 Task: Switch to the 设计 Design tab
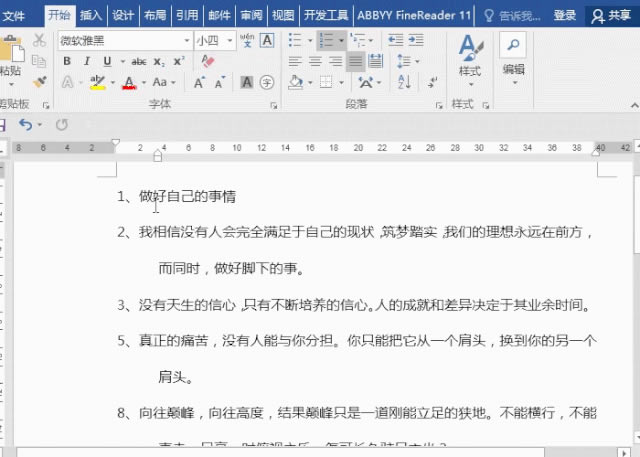point(123,16)
